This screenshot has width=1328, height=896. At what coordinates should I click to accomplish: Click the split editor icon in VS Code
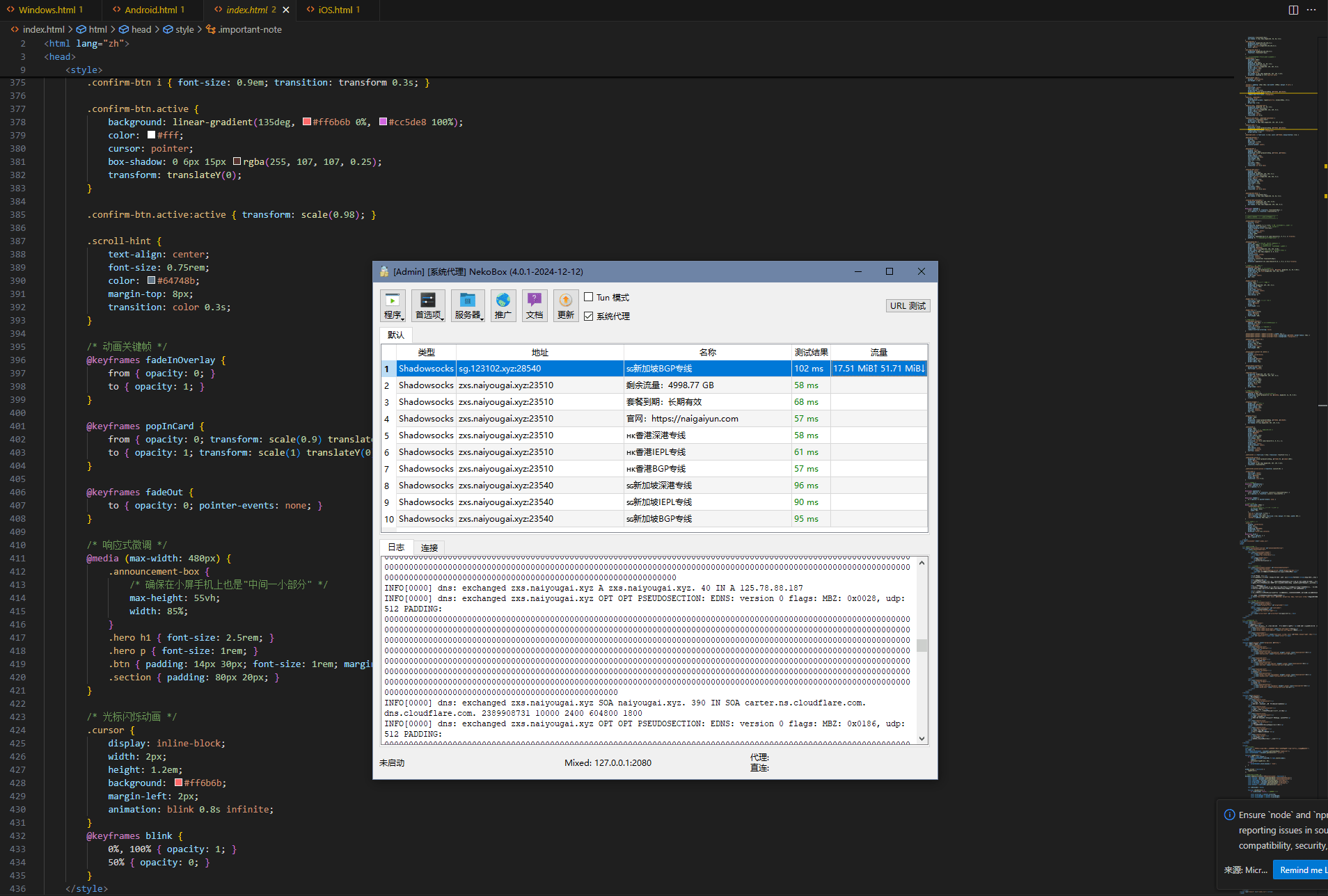1293,10
